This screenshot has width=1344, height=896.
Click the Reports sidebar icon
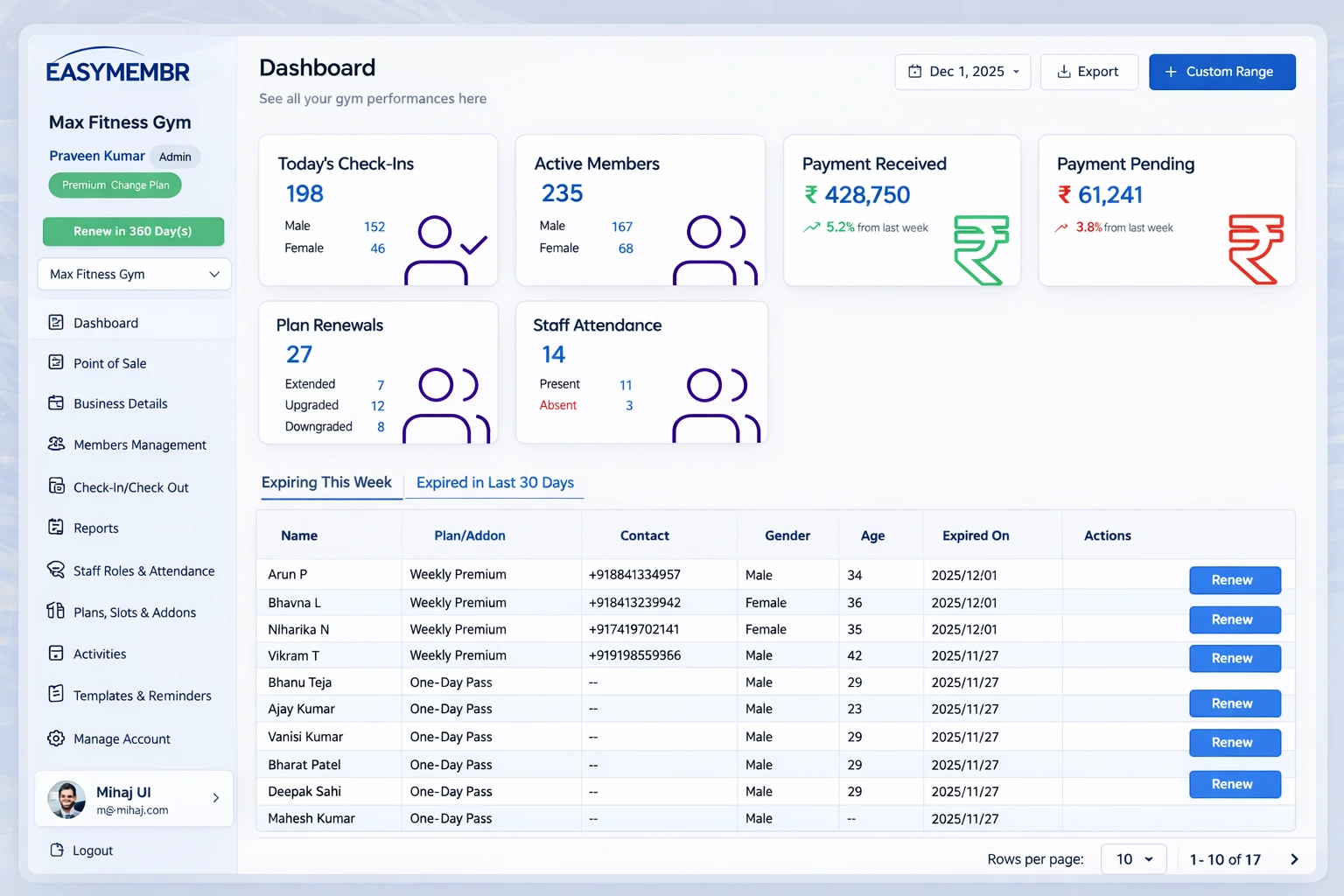[x=56, y=527]
